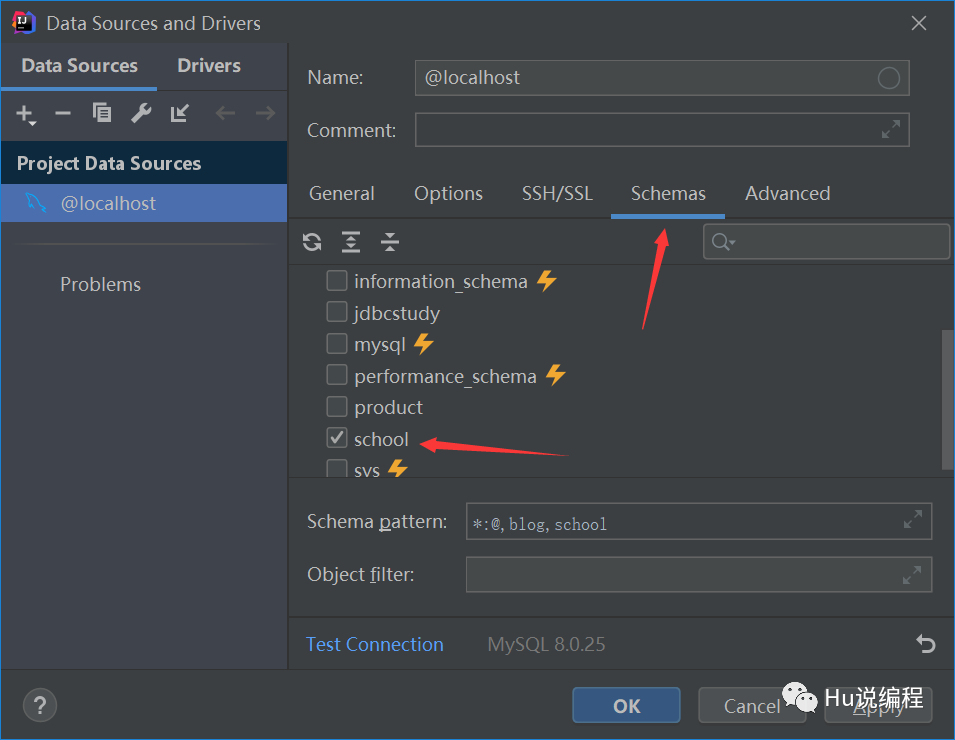Open the Drivers tab

coord(209,66)
